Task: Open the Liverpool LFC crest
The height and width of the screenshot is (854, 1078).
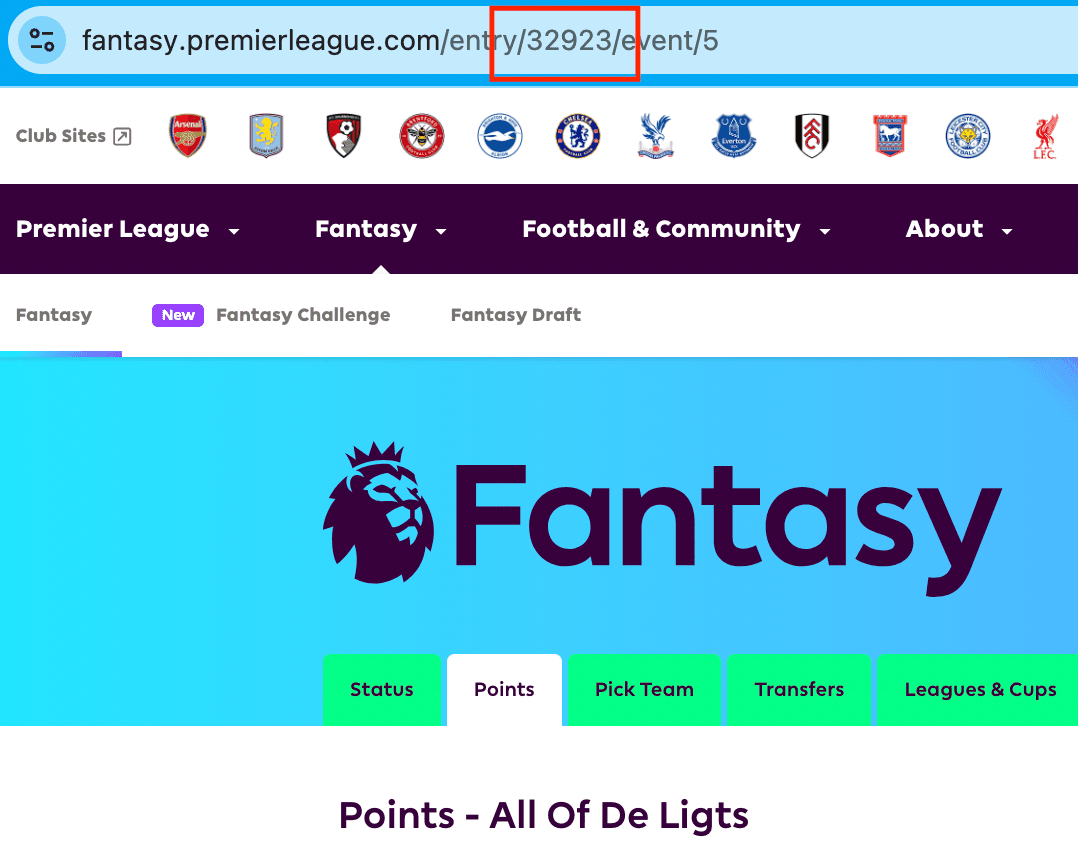Action: tap(1045, 137)
